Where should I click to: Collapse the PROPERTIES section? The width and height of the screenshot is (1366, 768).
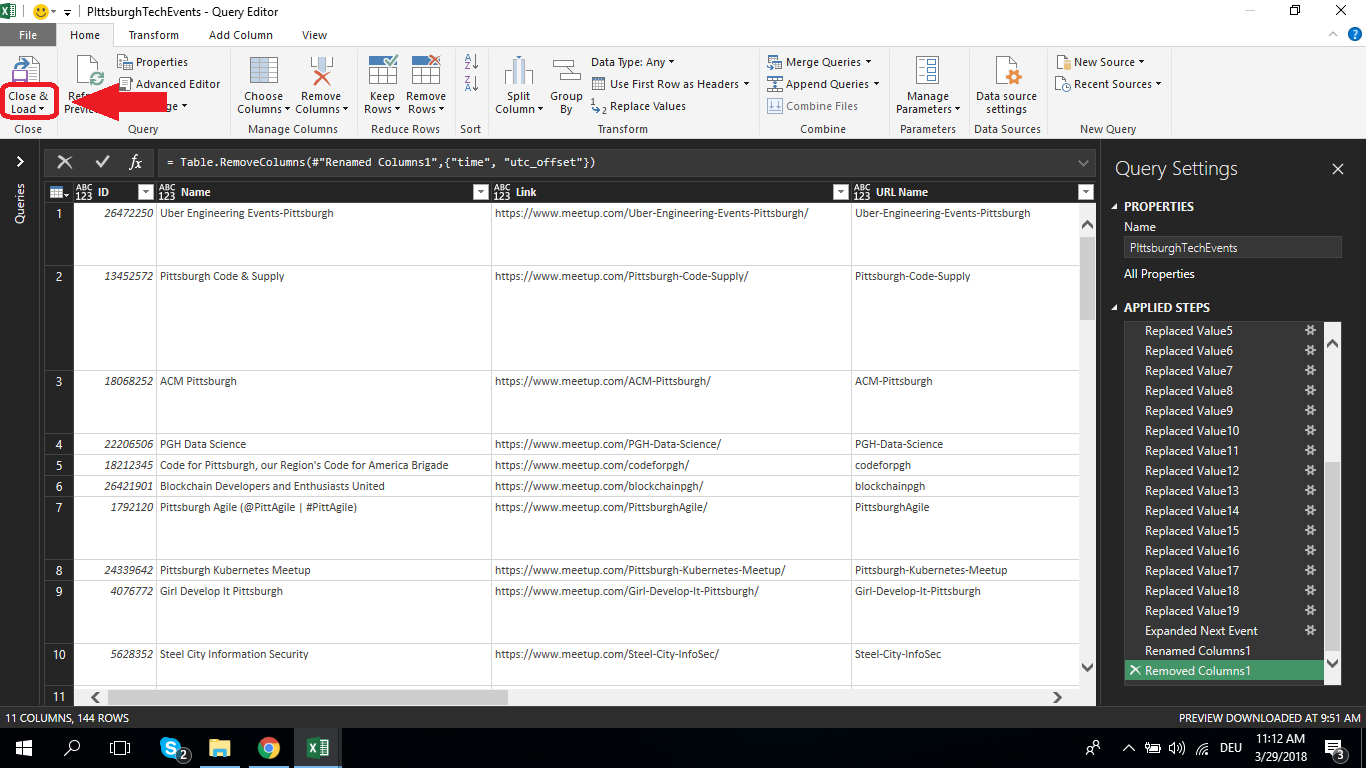coord(1116,207)
